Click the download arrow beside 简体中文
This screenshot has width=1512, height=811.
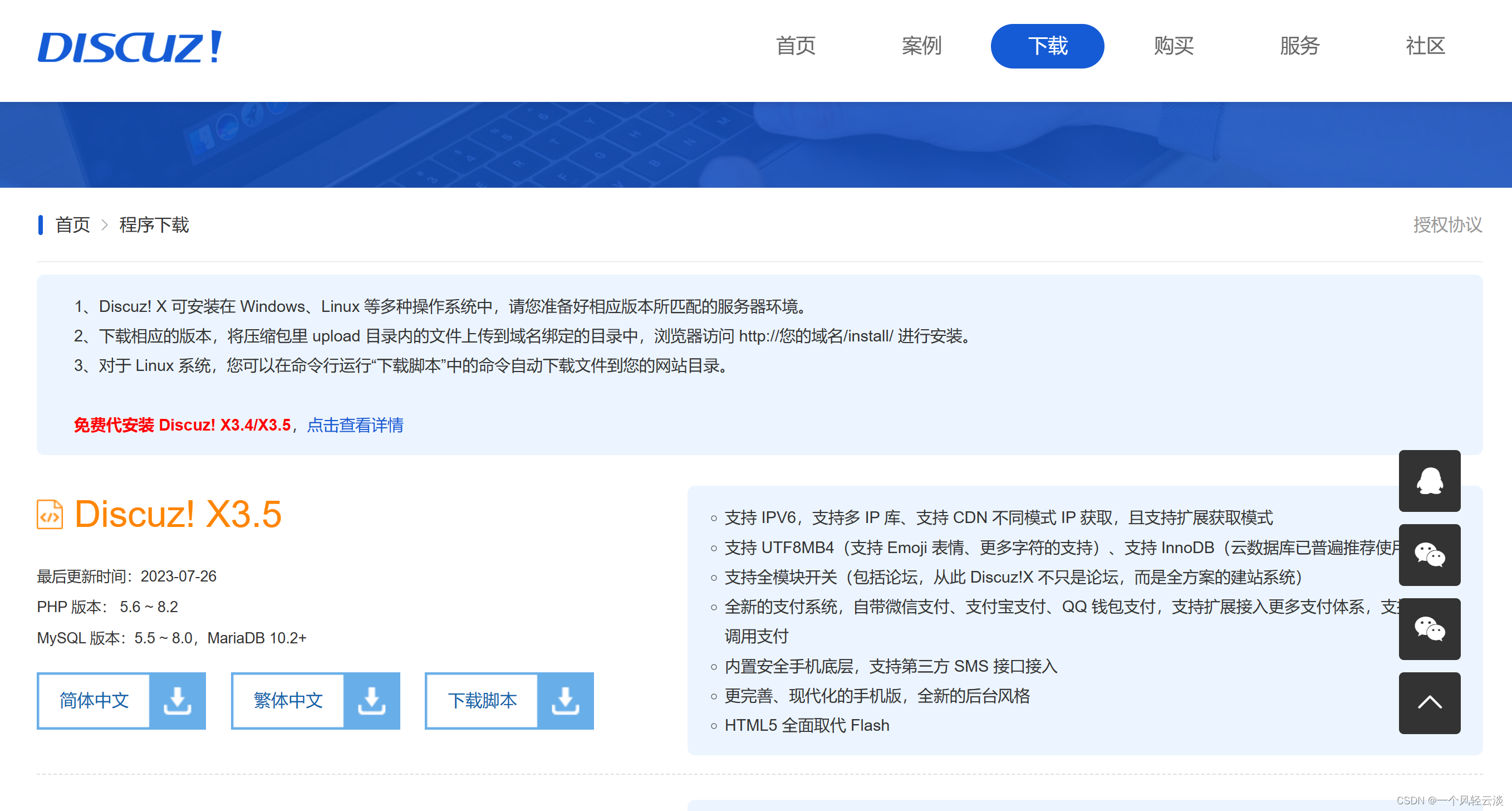click(177, 701)
